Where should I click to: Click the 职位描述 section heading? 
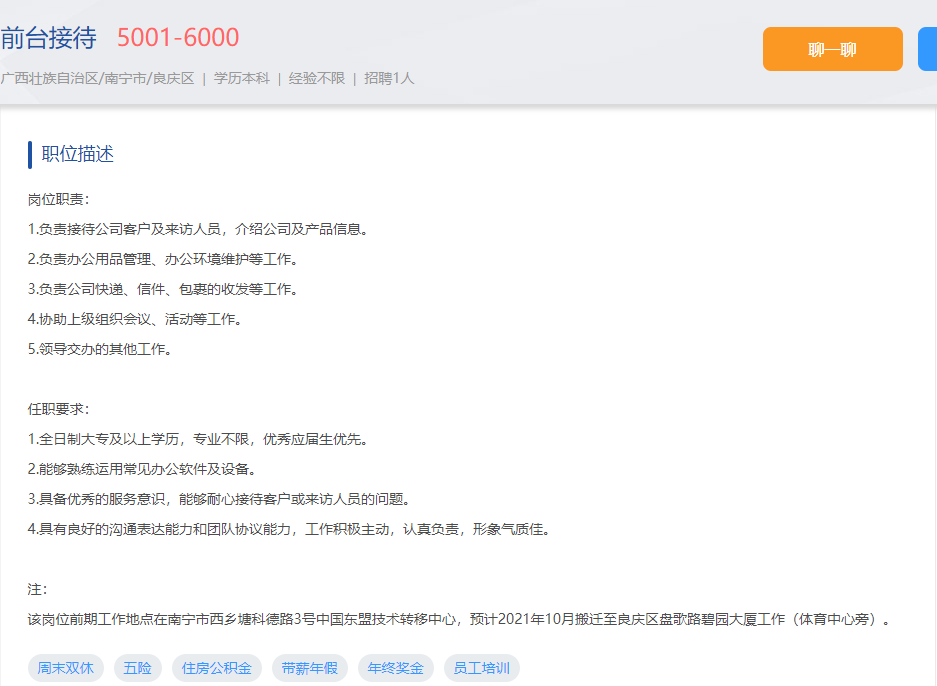(77, 154)
